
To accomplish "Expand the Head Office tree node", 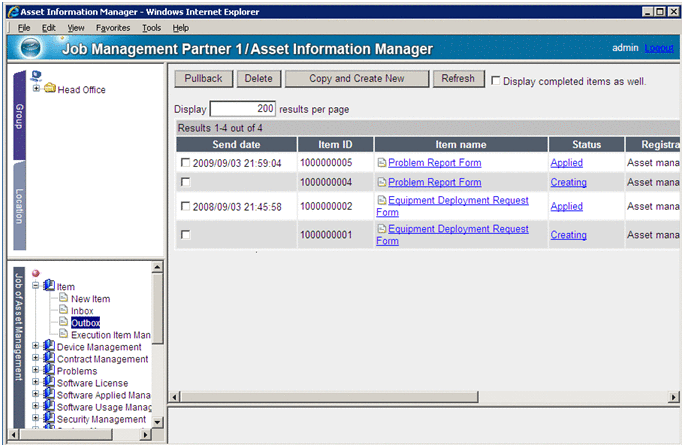I will [37, 89].
